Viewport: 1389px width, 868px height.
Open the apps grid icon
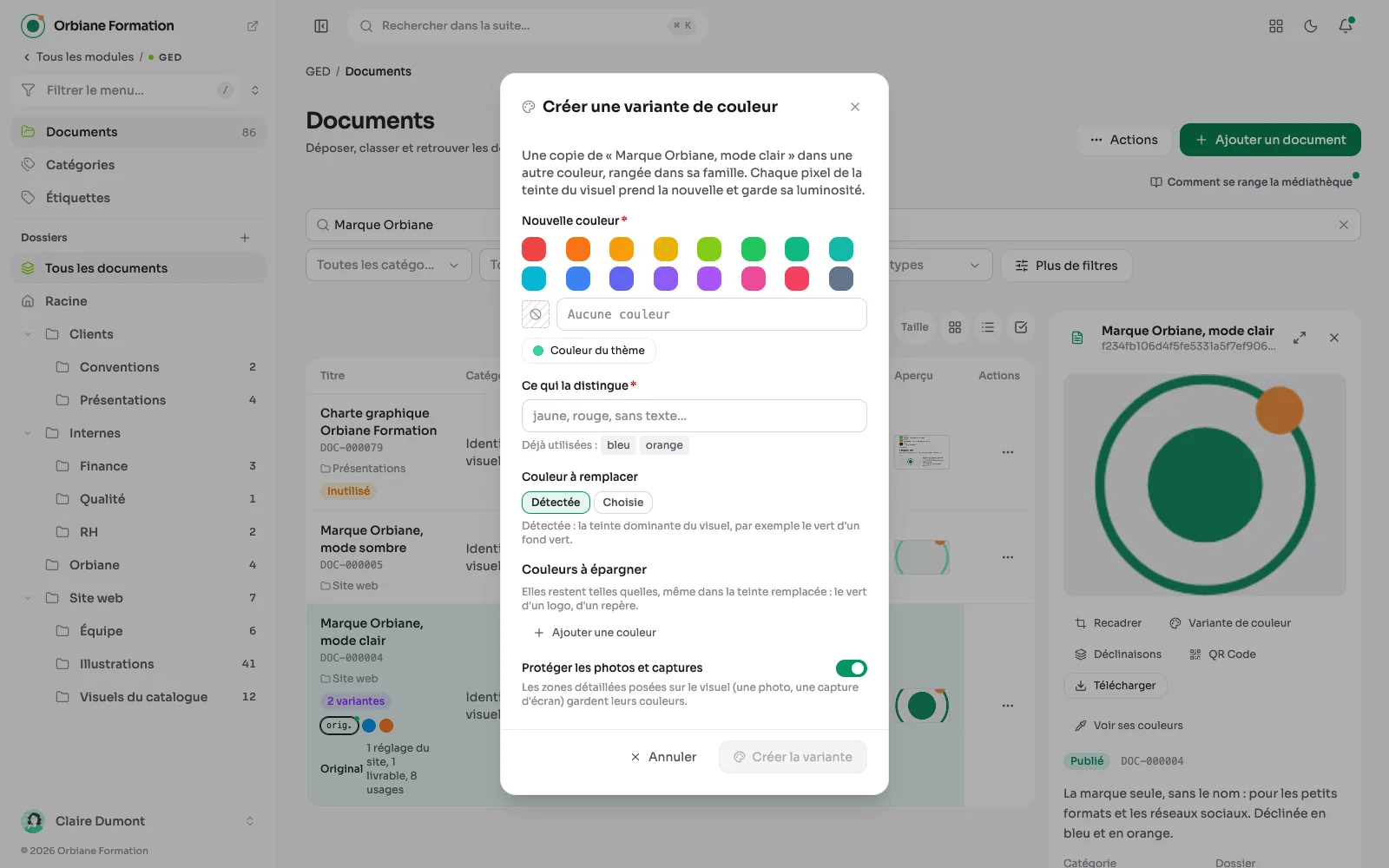click(x=1276, y=26)
